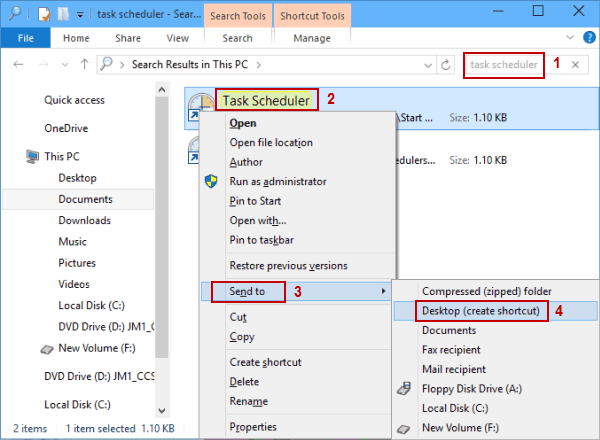The image size is (600, 440).
Task: Select DVD Drive (D:) JM1_C under This PC
Action: point(106,327)
